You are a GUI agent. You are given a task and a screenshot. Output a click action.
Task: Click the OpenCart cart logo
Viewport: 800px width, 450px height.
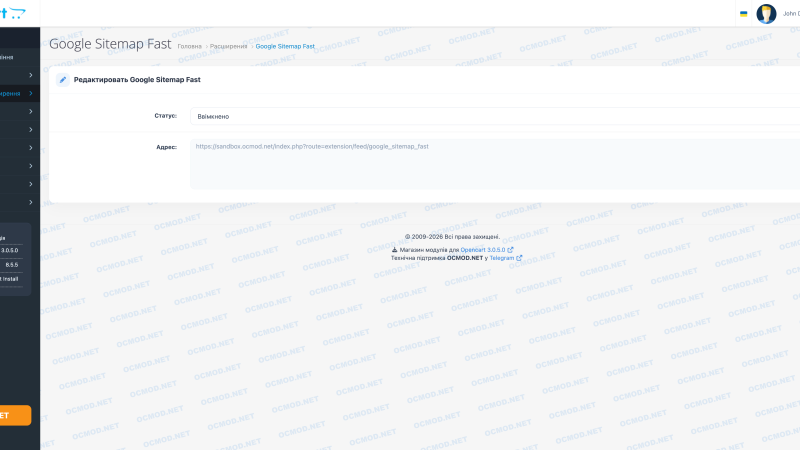coord(13,13)
